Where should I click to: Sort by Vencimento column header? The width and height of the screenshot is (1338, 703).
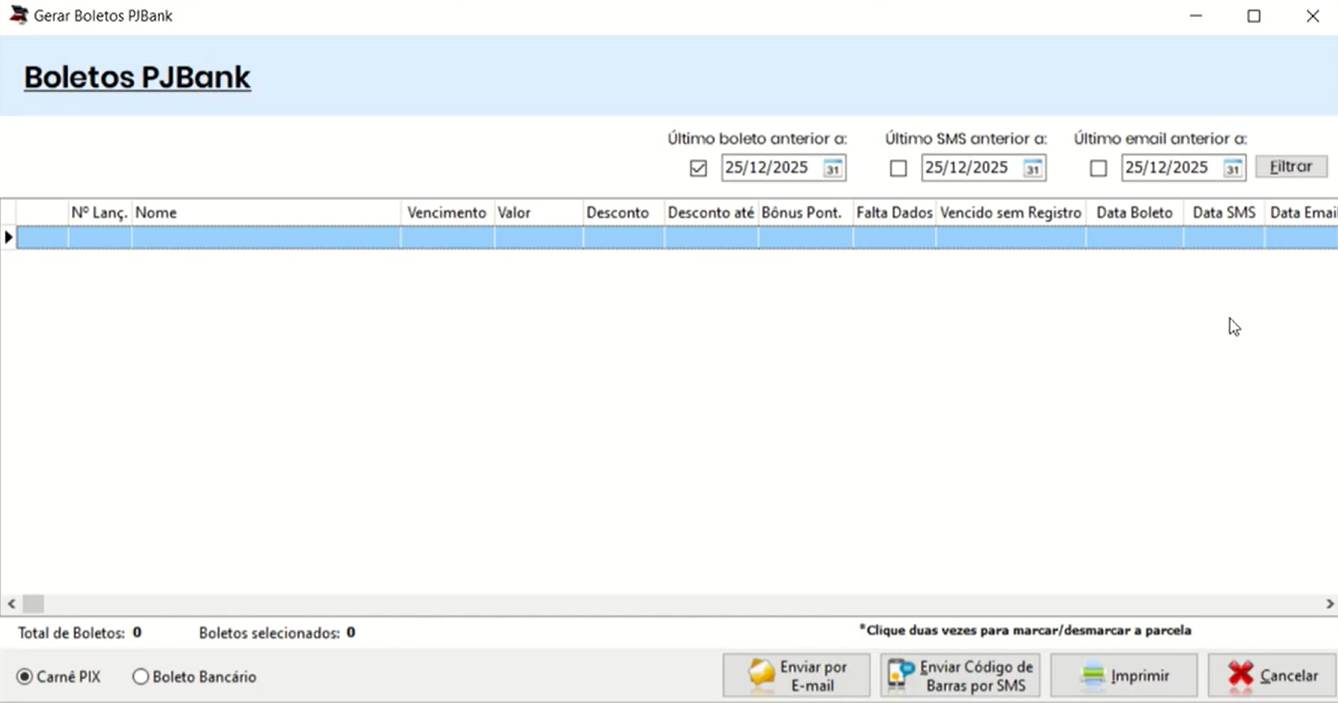(x=447, y=213)
